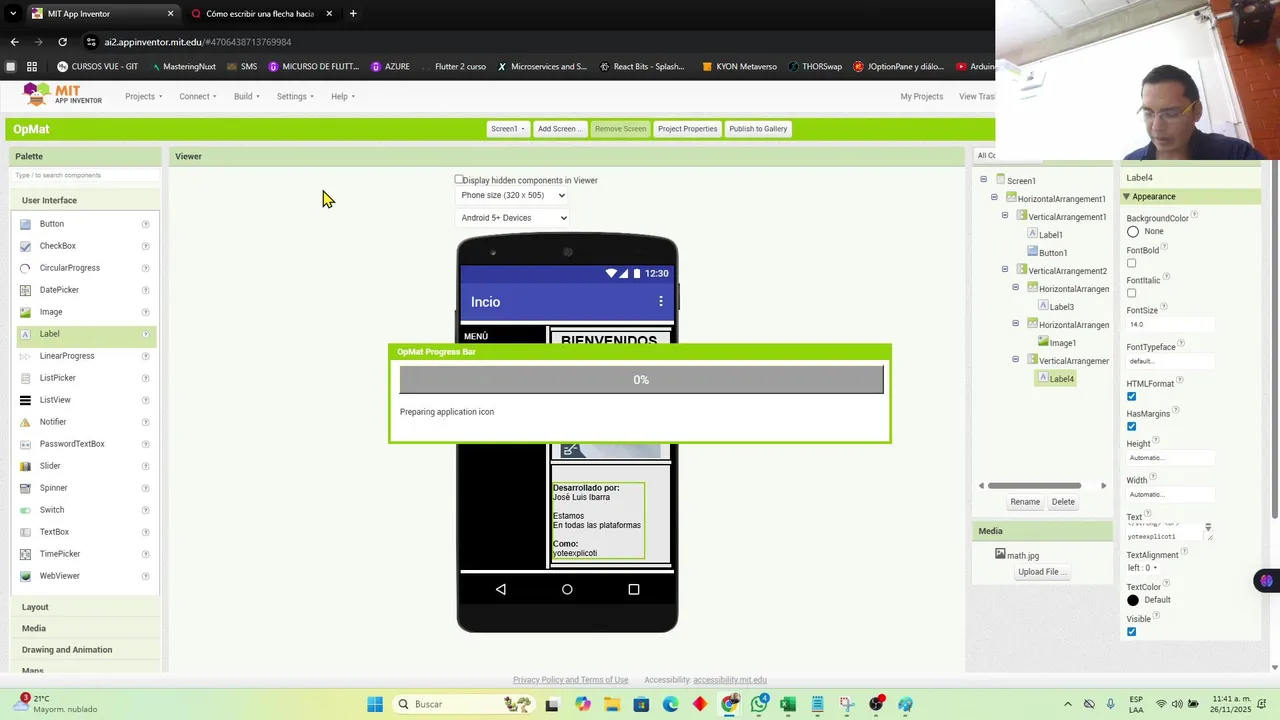
Task: Open the TextAlignment left dropdown
Action: (x=1142, y=568)
